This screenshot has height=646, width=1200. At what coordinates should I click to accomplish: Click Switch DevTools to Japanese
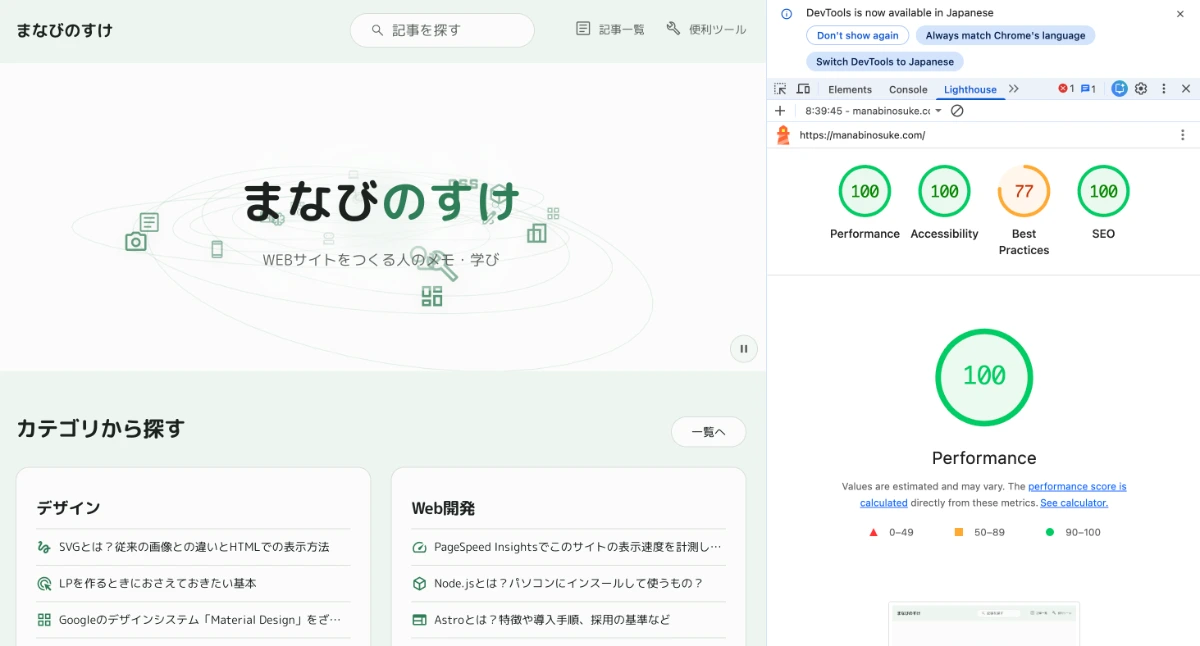[x=885, y=61]
